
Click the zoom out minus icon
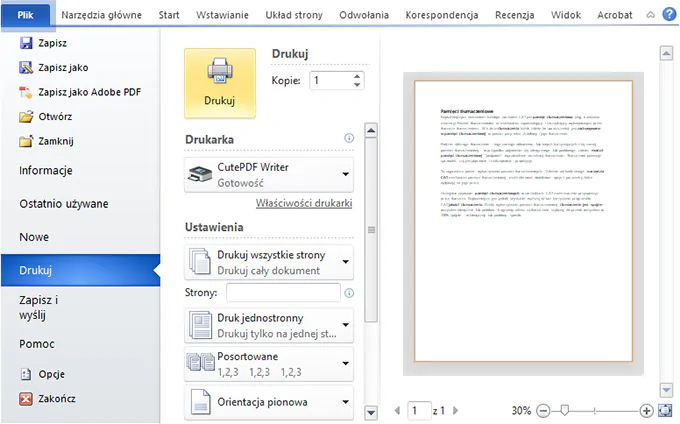coord(543,410)
